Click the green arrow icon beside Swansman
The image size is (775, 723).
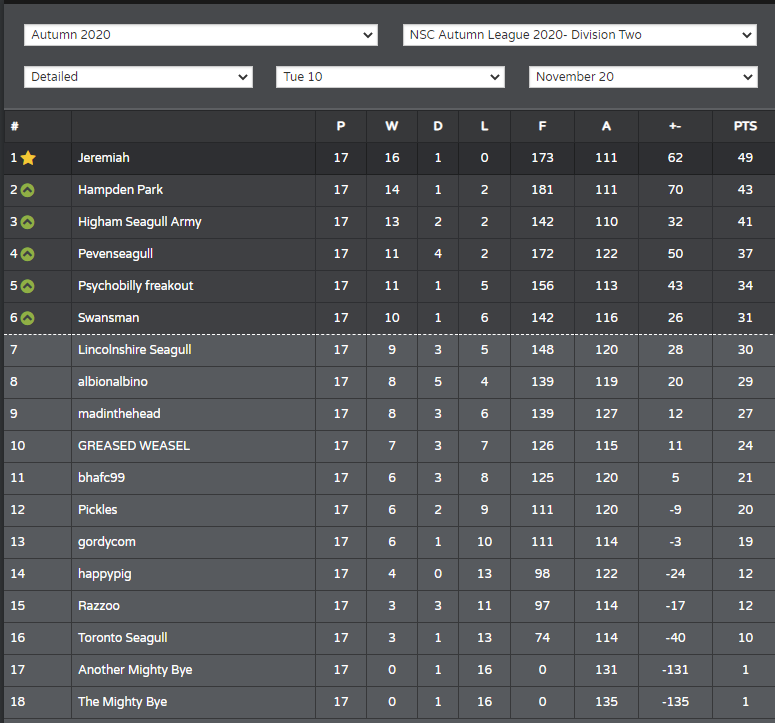pyautogui.click(x=28, y=318)
